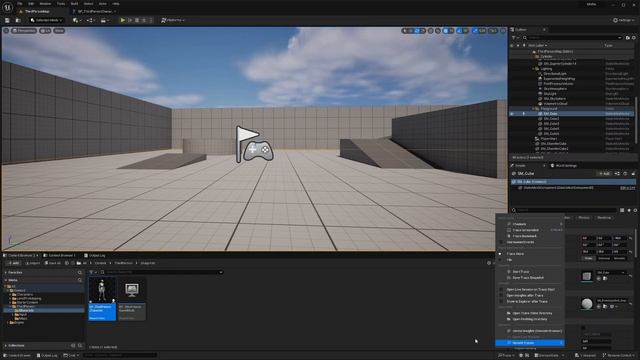This screenshot has width=640, height=360.
Task: Switch to the ThirdPersonMap tab
Action: [37, 11]
